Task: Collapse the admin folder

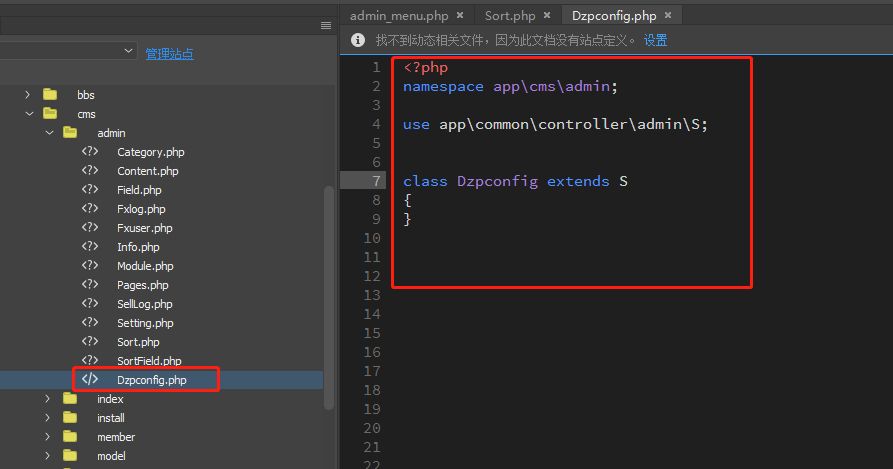Action: pyautogui.click(x=48, y=133)
